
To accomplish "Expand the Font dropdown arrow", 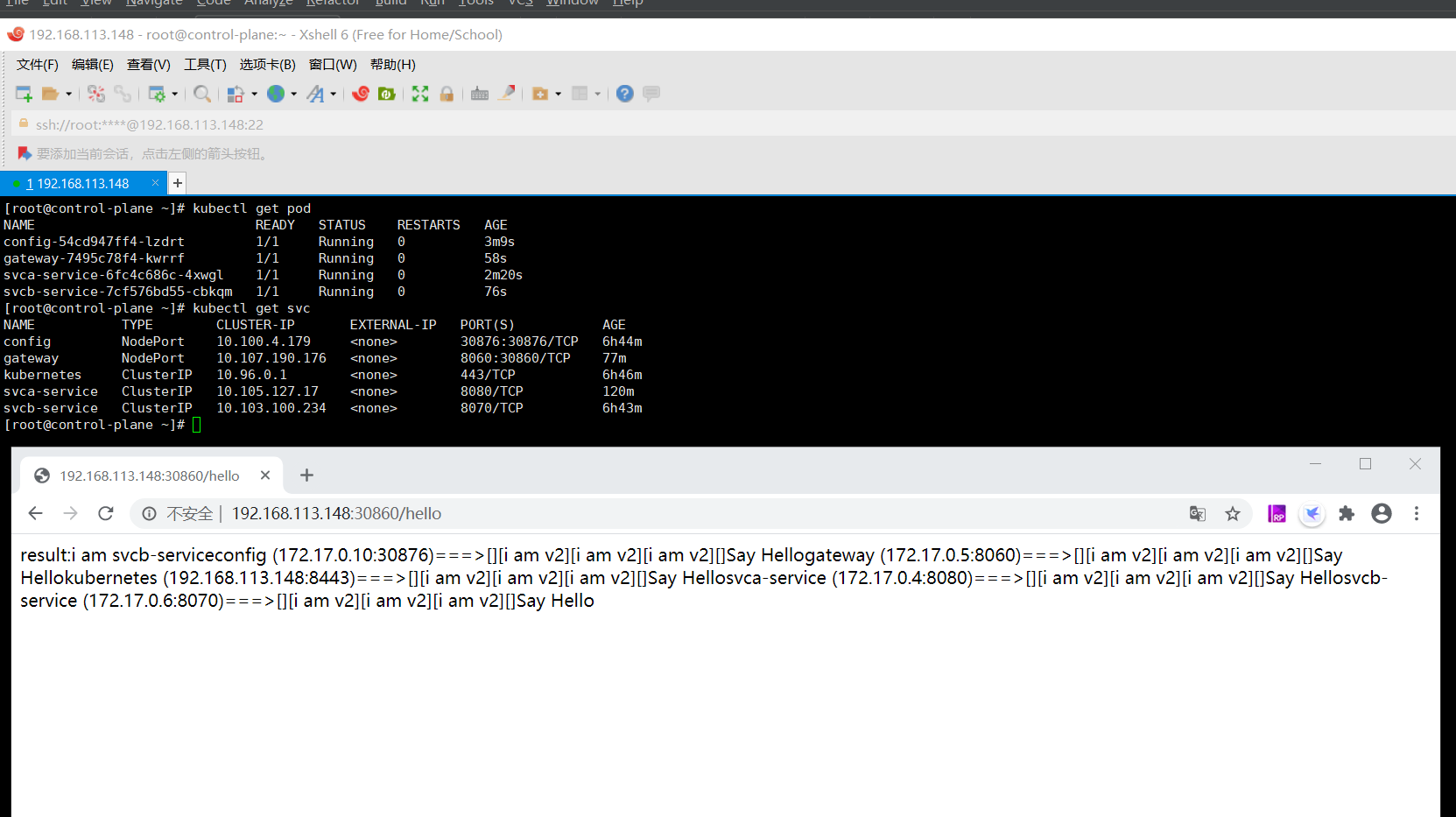I will pyautogui.click(x=334, y=94).
